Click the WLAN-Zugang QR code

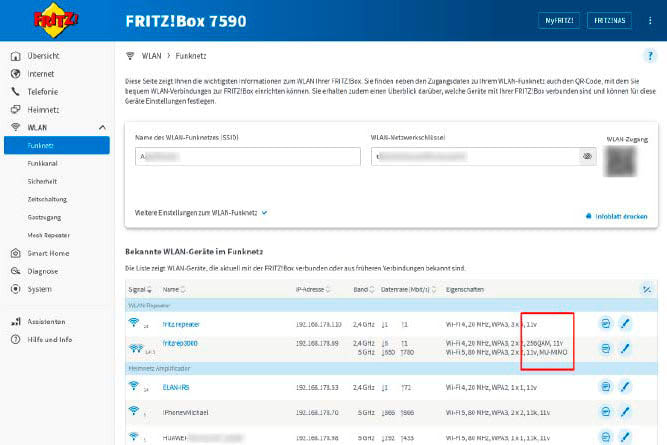(x=620, y=161)
